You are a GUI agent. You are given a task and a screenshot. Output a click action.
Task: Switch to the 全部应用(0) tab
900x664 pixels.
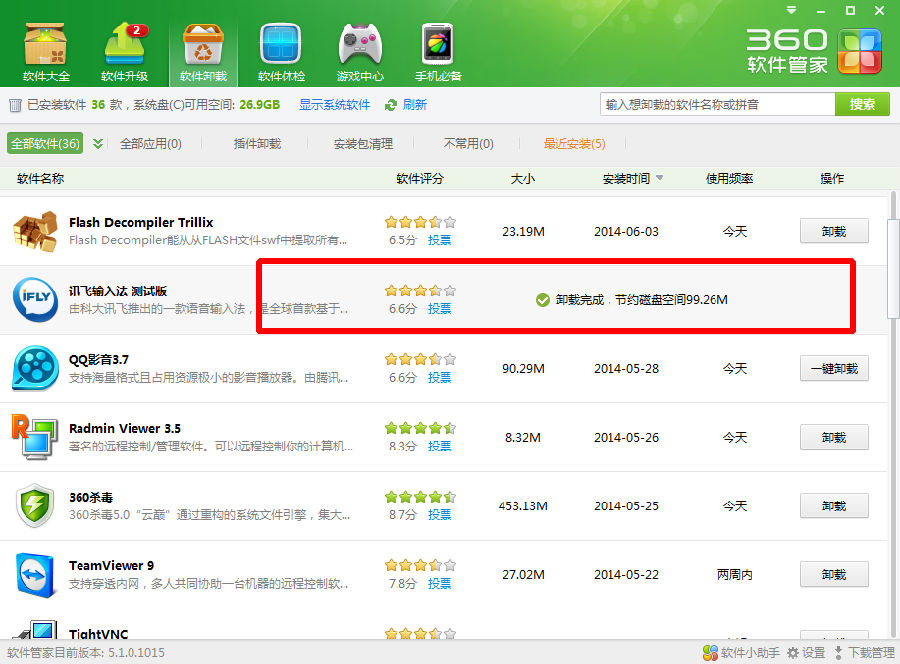[x=151, y=143]
